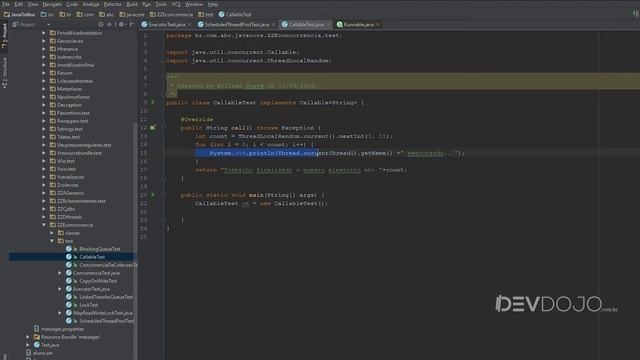Open the File menu
This screenshot has height=360, width=640.
tap(6, 4)
